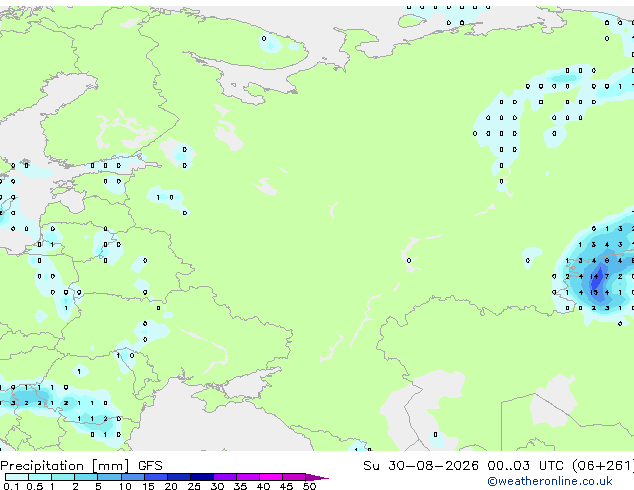Viewport: 634px width, 490px height.
Task: Pick the 45–50 mm legend color swatch
Action: click(294, 477)
